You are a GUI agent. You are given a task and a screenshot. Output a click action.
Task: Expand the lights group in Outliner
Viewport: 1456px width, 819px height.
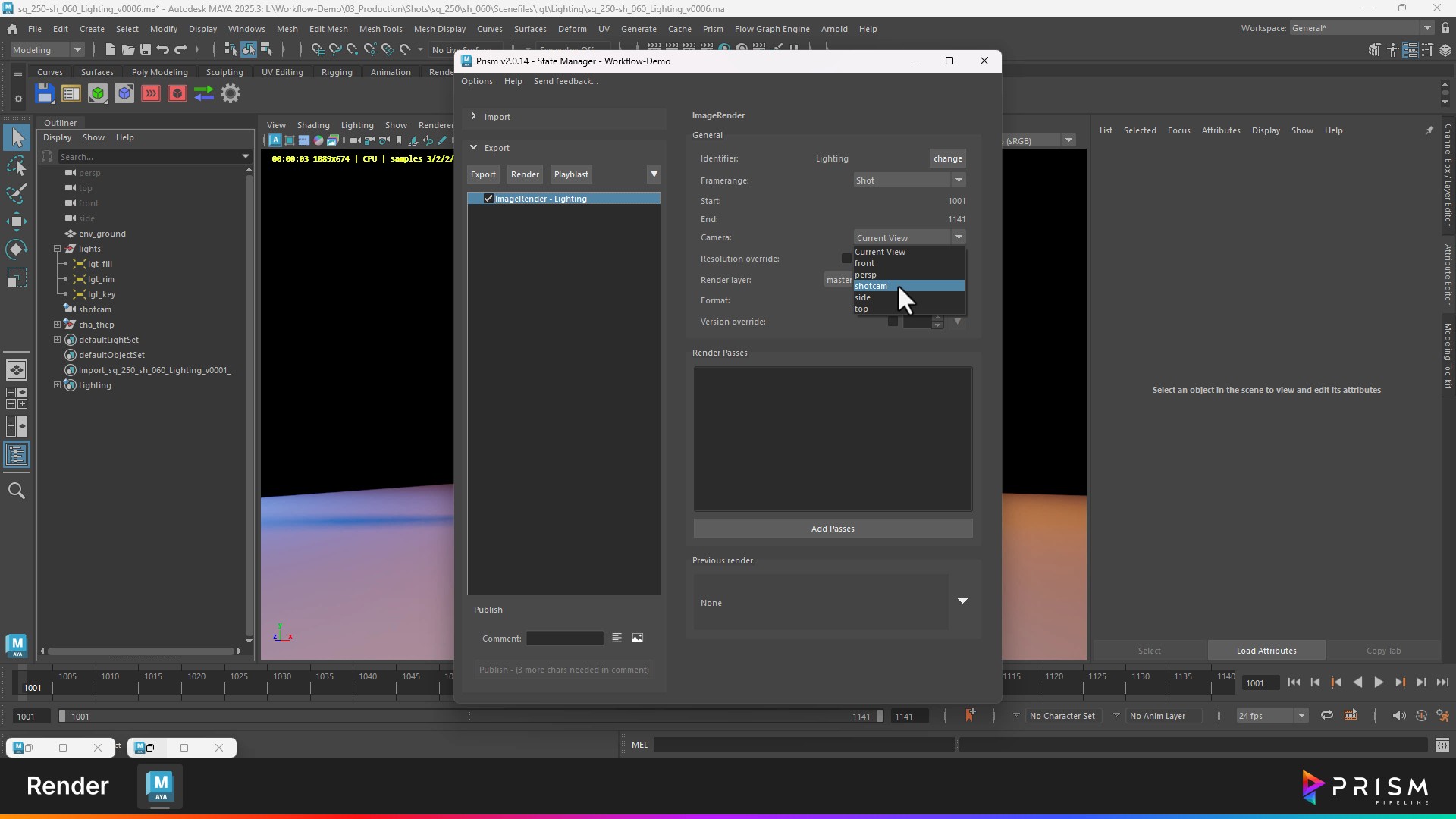click(57, 249)
